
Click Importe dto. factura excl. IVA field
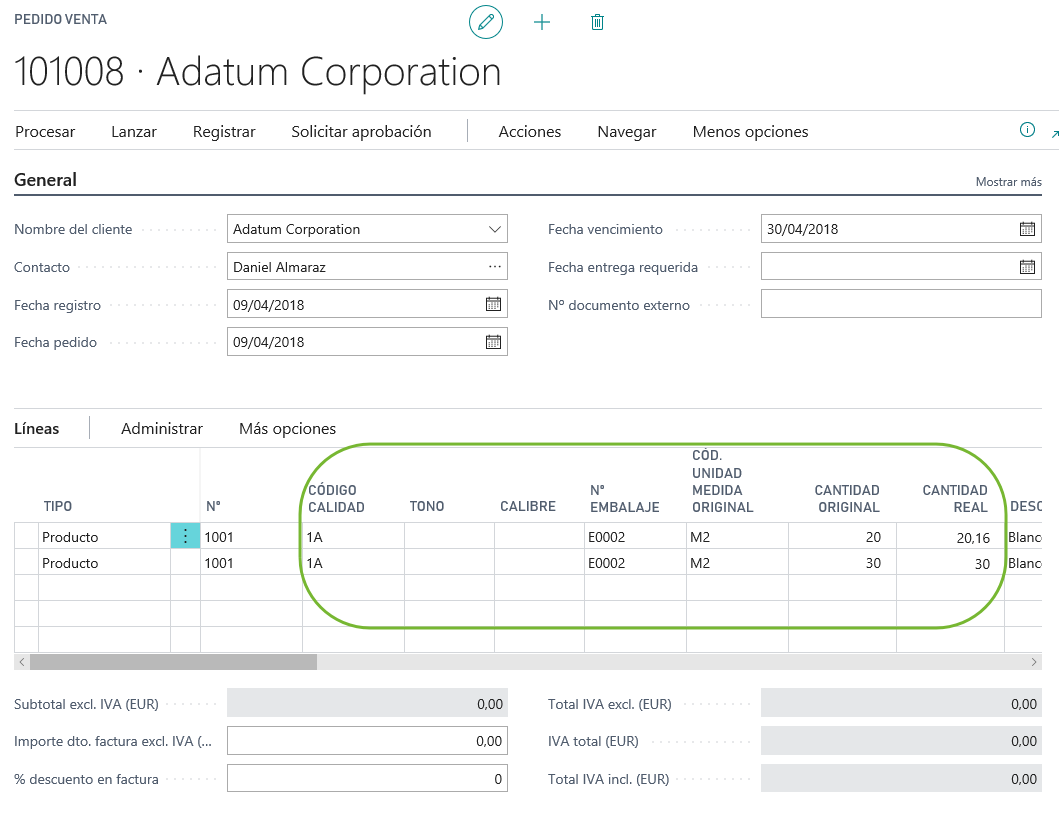click(367, 741)
